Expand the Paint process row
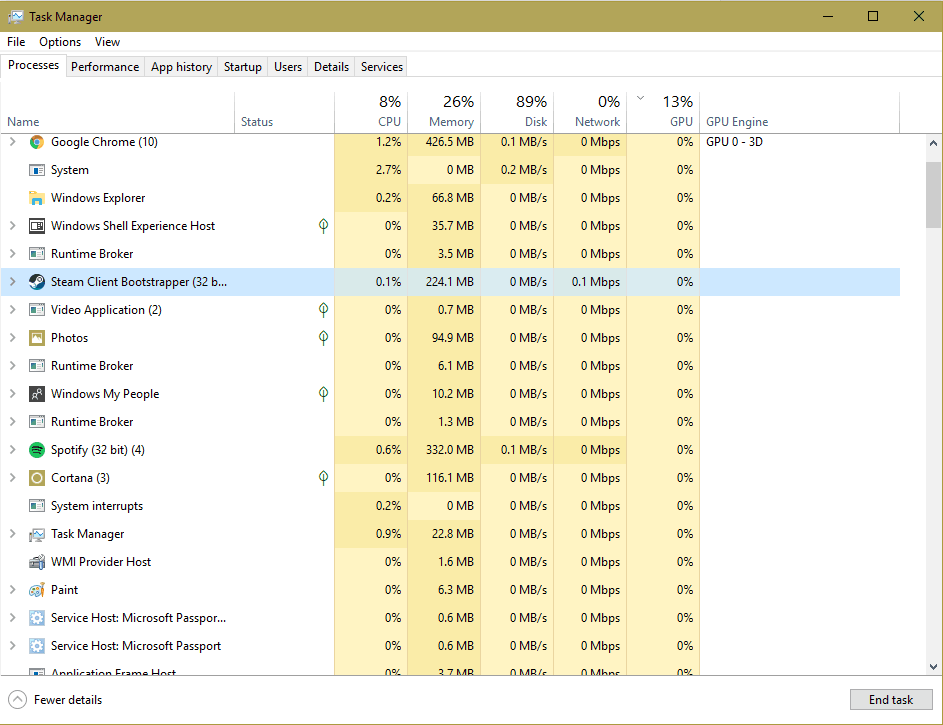Screen dimensions: 943x725 coord(13,590)
